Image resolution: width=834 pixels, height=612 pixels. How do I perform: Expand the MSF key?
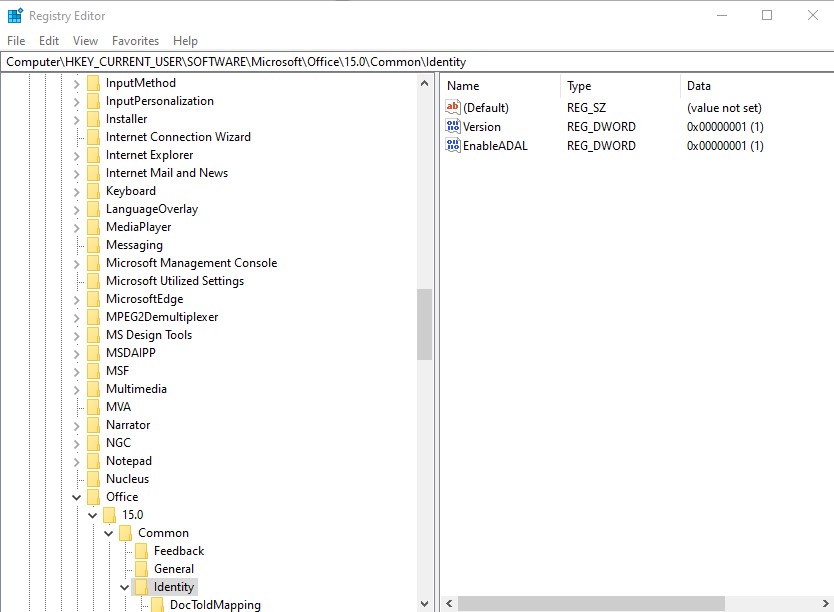(x=77, y=371)
